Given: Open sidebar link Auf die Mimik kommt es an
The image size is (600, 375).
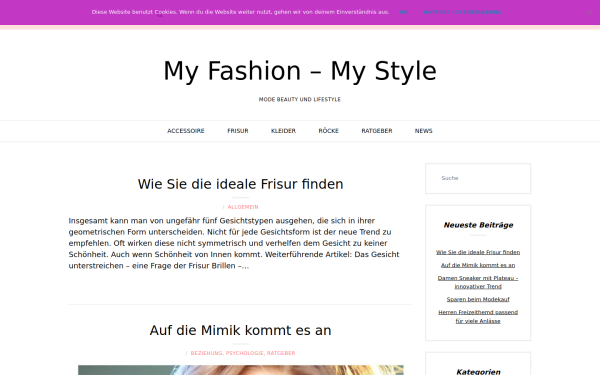Looking at the screenshot, I should [478, 265].
